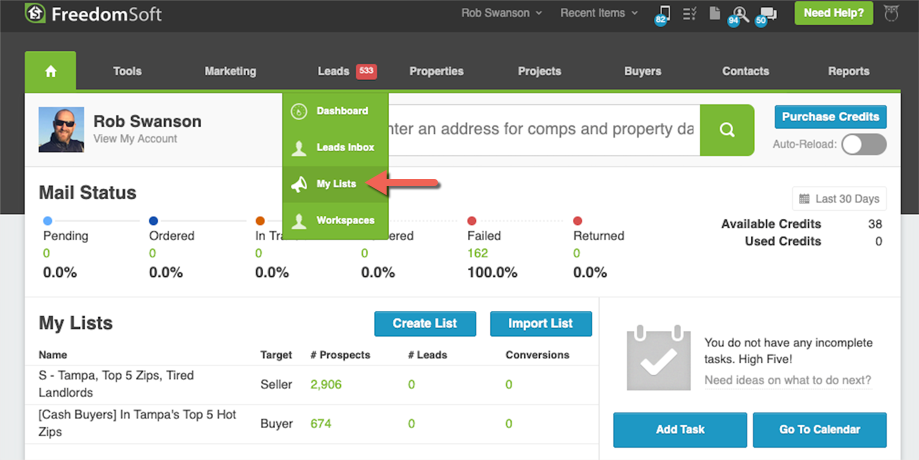Open the Buyers menu
The height and width of the screenshot is (460, 919).
643,71
